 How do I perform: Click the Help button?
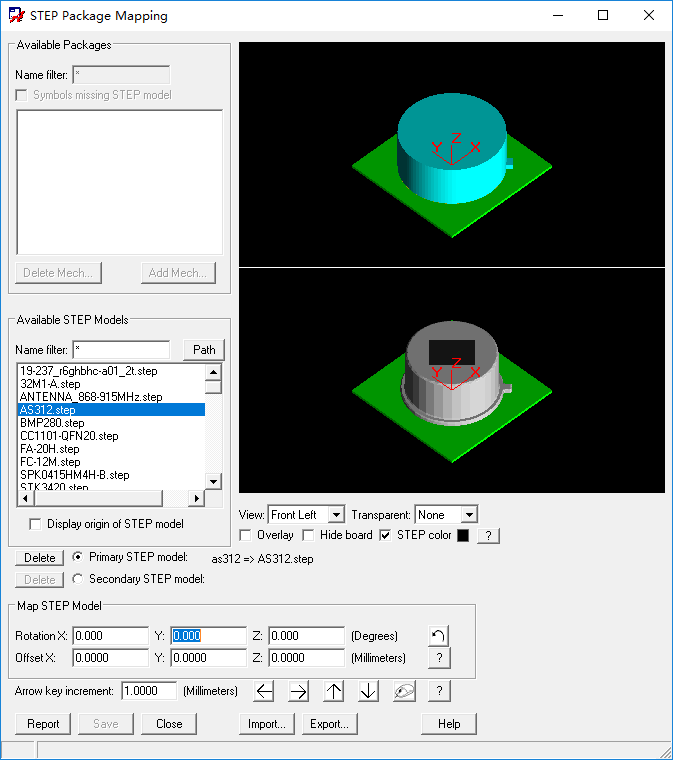tap(449, 724)
